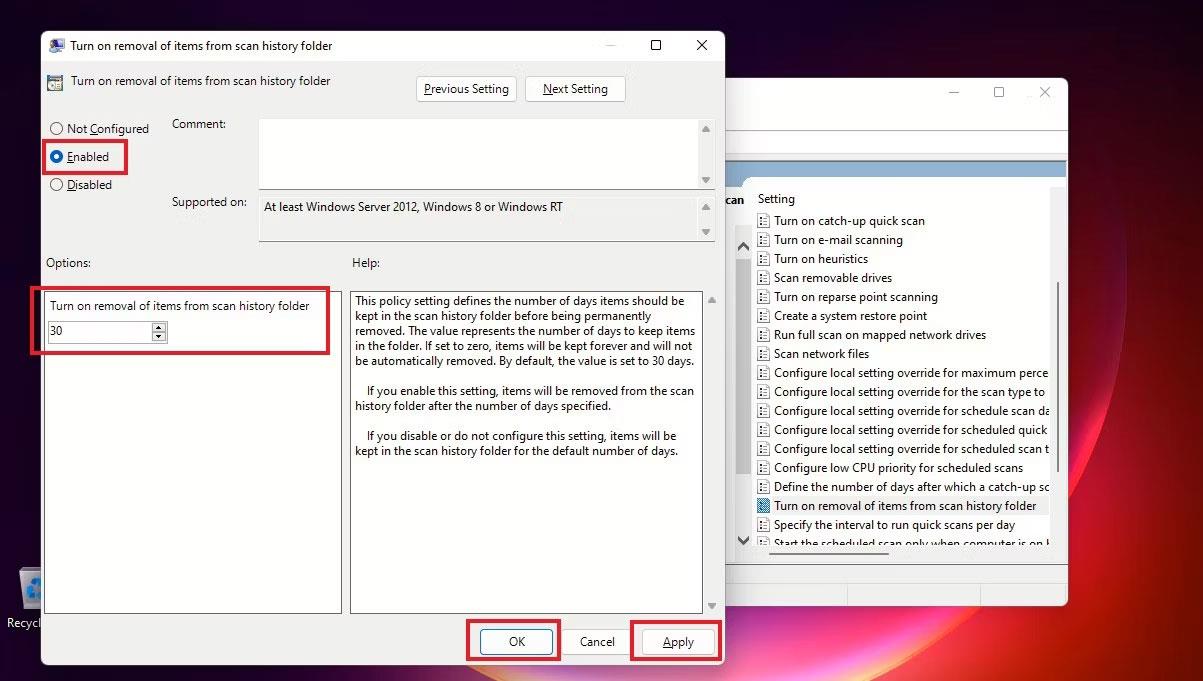1203x681 pixels.
Task: Click the icon next to Turn on catch-up quick scan
Action: point(764,221)
